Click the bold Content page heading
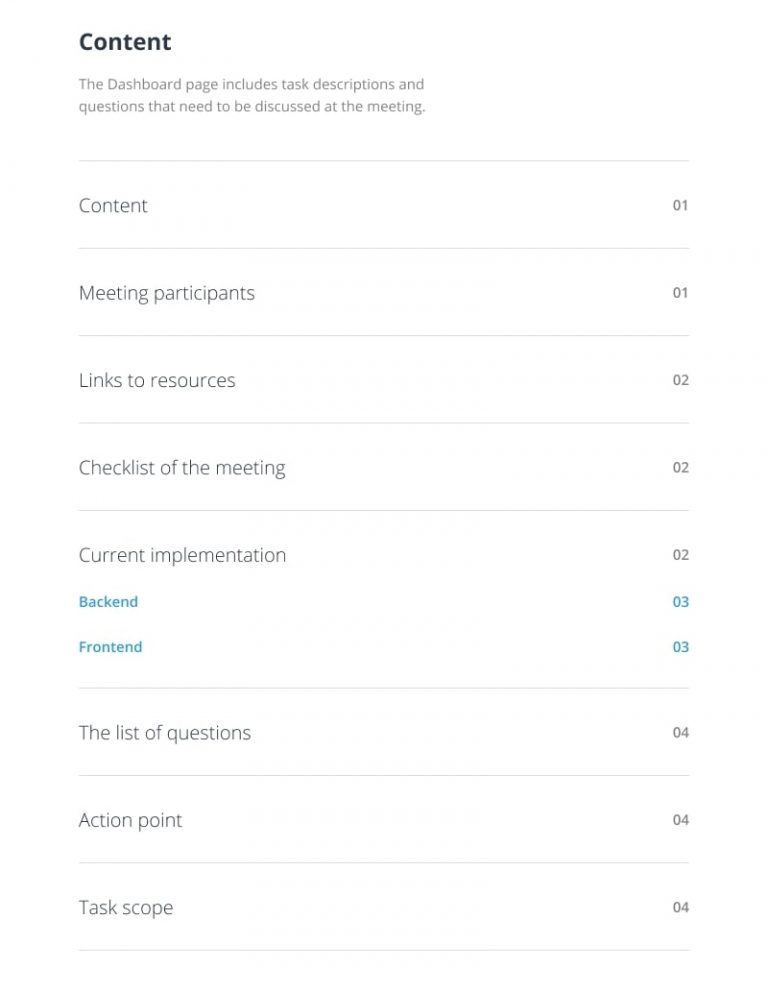The height and width of the screenshot is (992, 768). 125,42
